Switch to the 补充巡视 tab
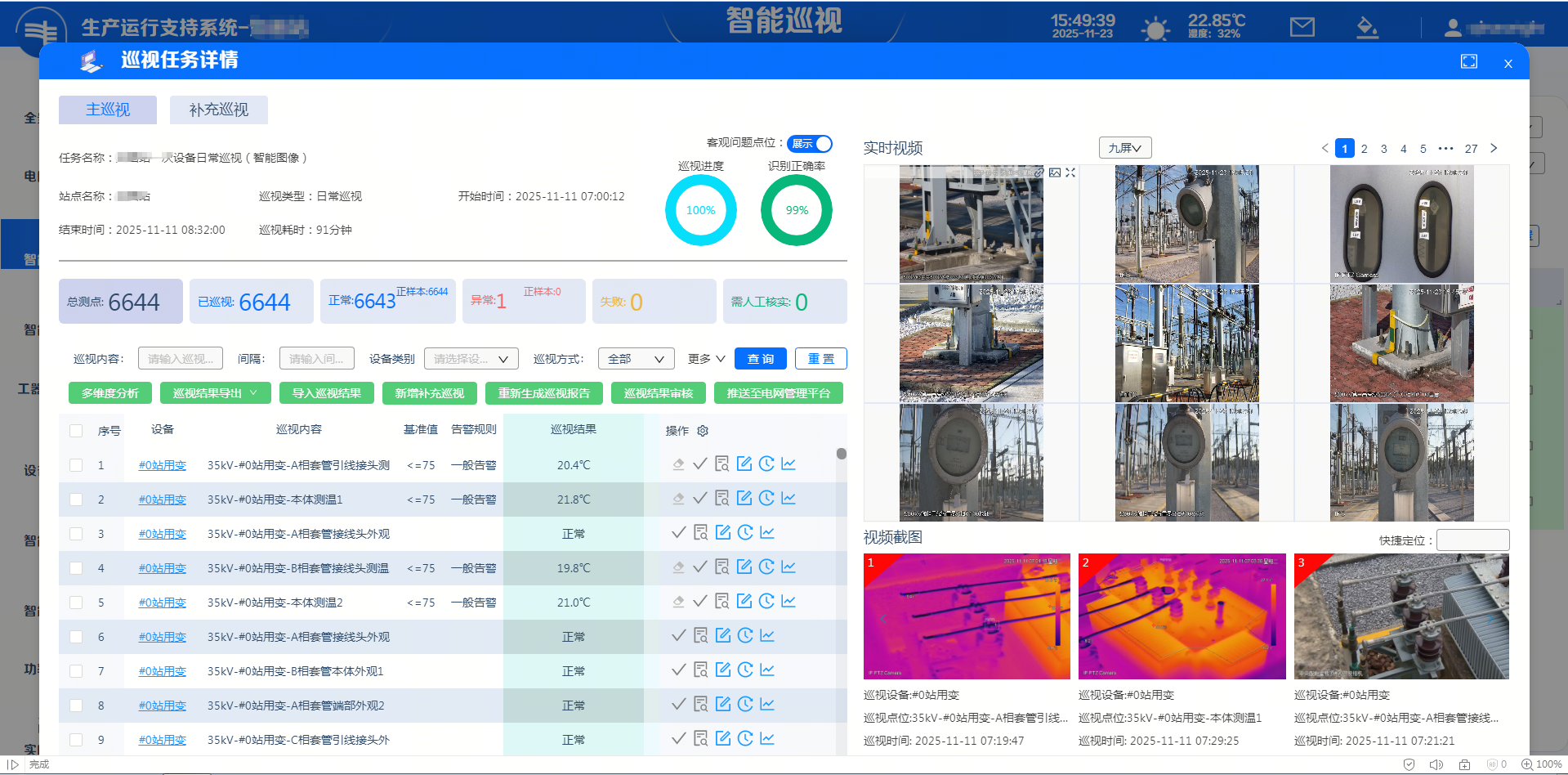 (218, 110)
